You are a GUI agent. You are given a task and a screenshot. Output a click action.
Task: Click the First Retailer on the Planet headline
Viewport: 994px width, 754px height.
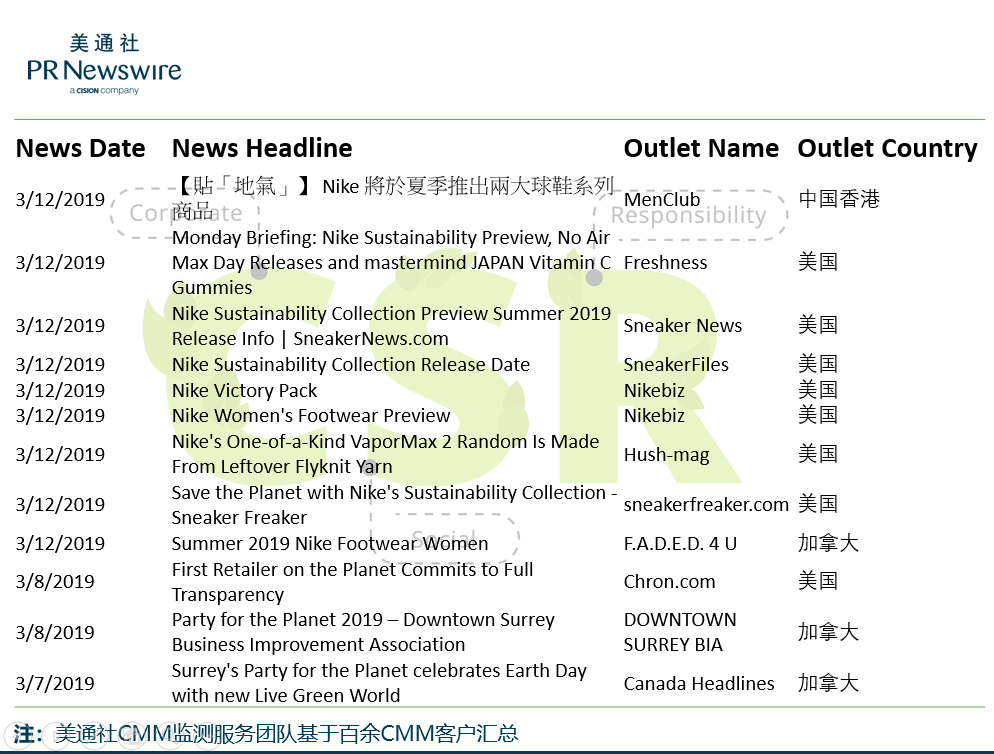[352, 582]
